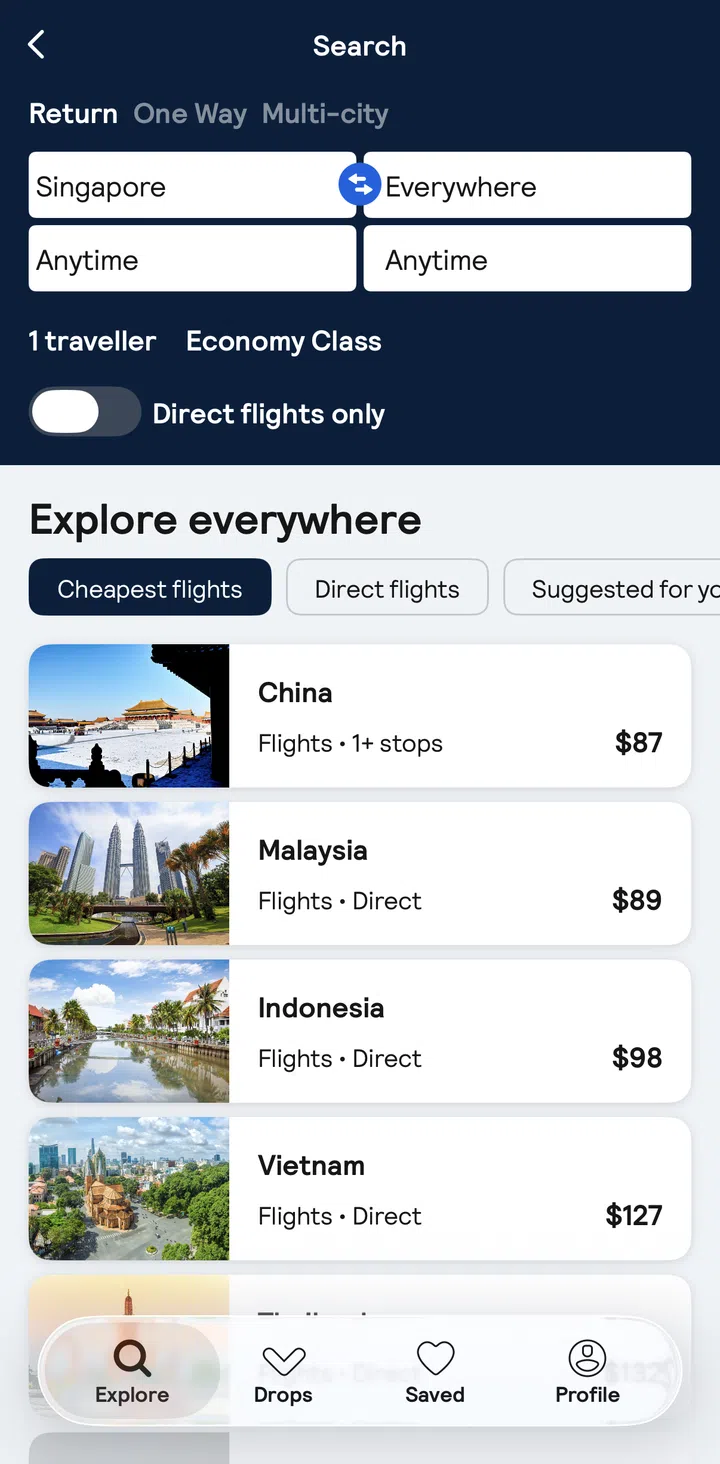720x1464 pixels.
Task: Open the departure Anytime date picker
Action: (192, 259)
